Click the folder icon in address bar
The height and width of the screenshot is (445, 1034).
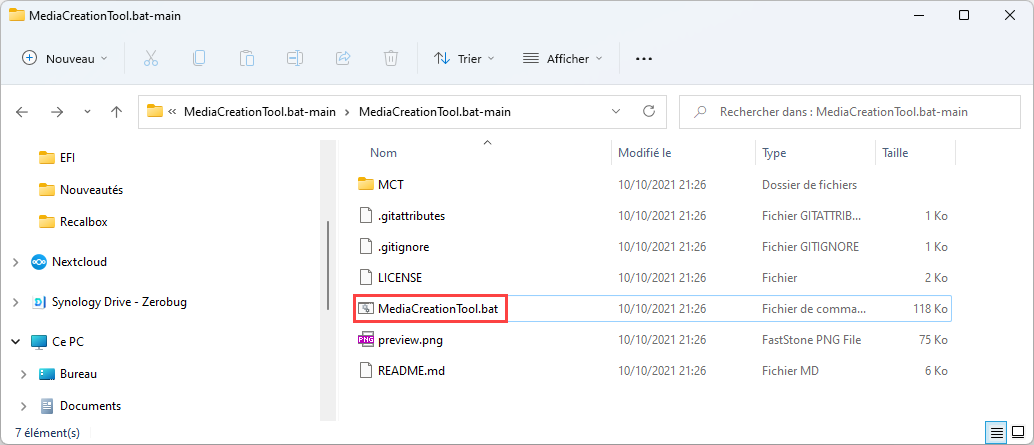pos(155,111)
